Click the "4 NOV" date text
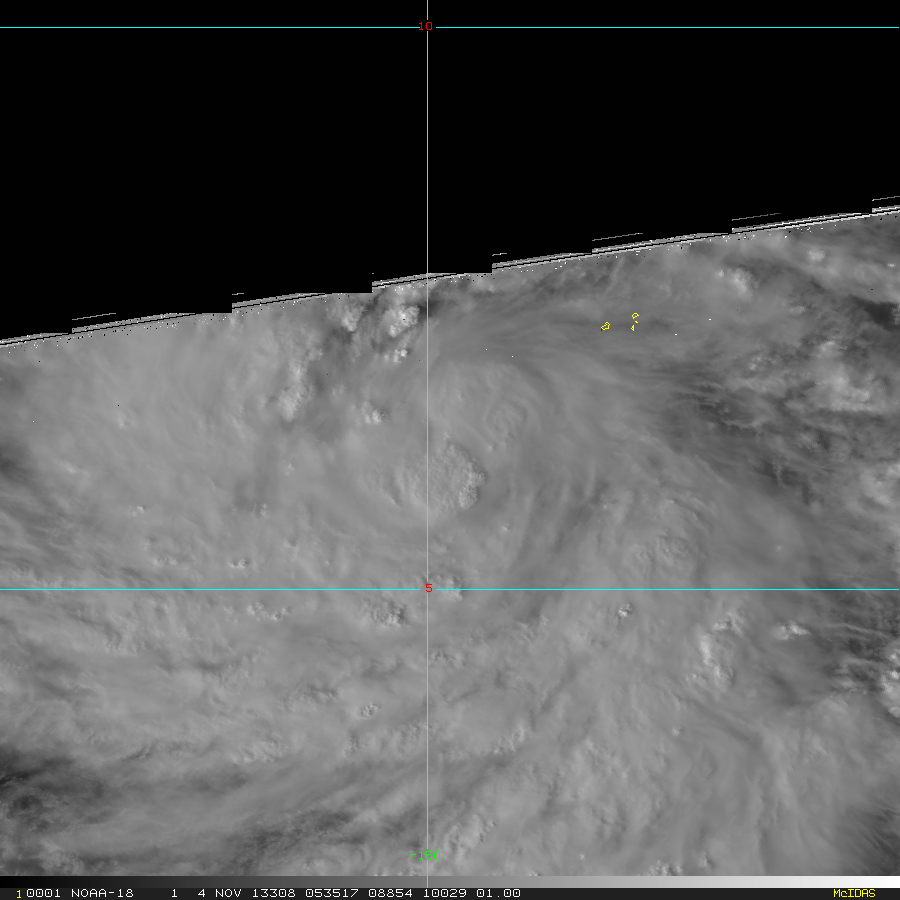 pos(219,893)
